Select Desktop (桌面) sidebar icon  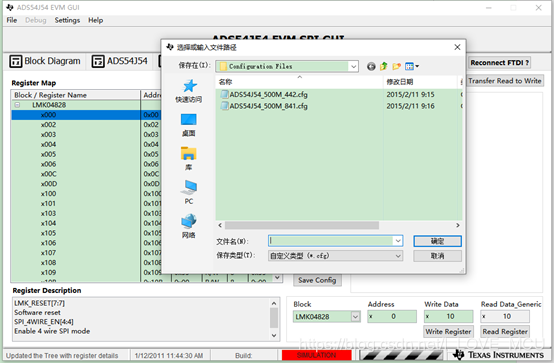click(189, 120)
